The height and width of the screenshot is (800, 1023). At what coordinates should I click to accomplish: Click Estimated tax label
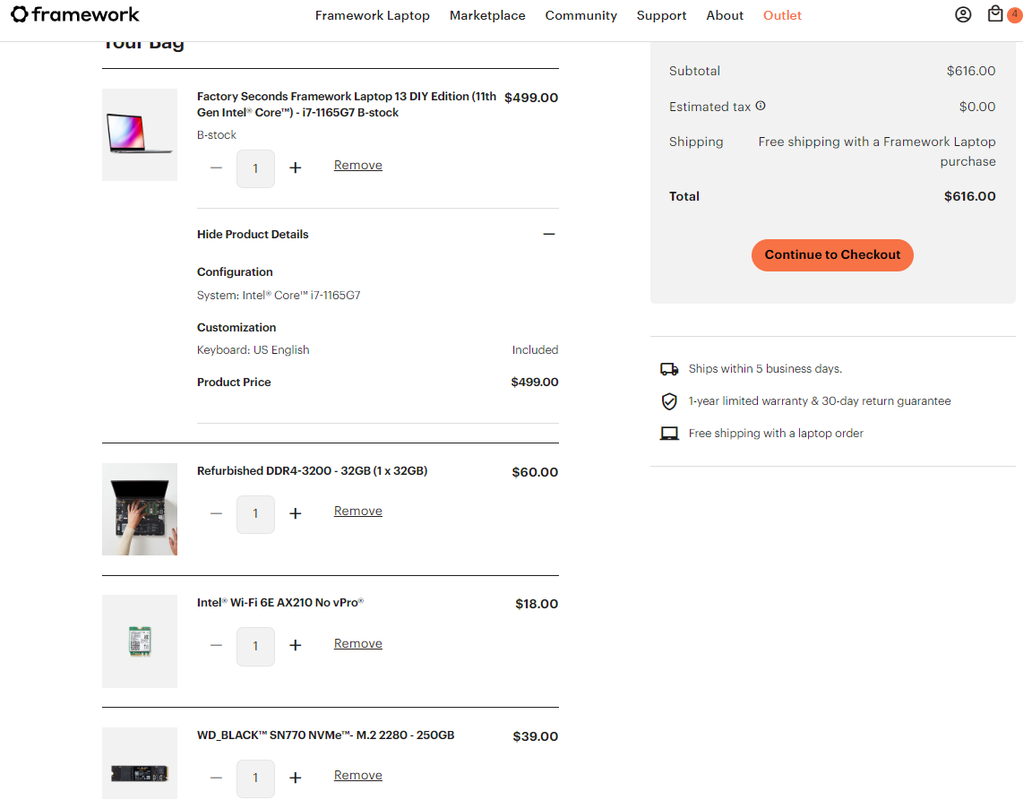[710, 106]
